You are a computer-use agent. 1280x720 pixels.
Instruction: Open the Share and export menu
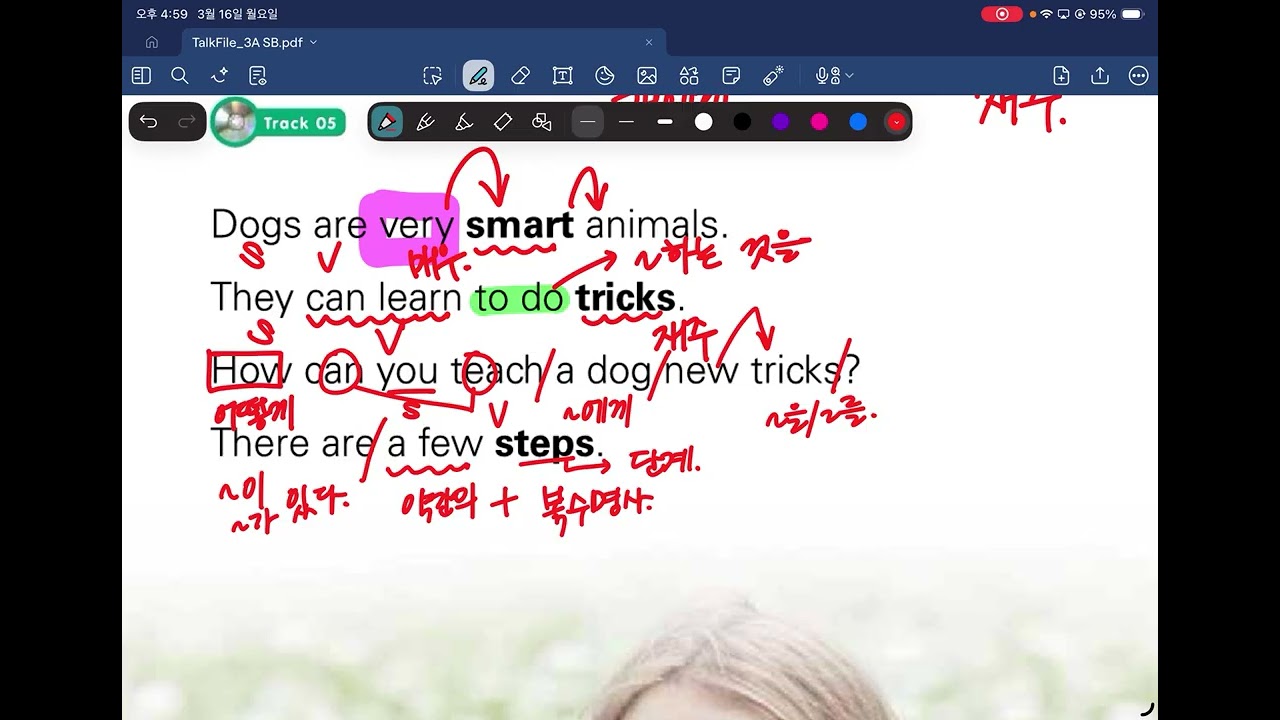[1100, 76]
